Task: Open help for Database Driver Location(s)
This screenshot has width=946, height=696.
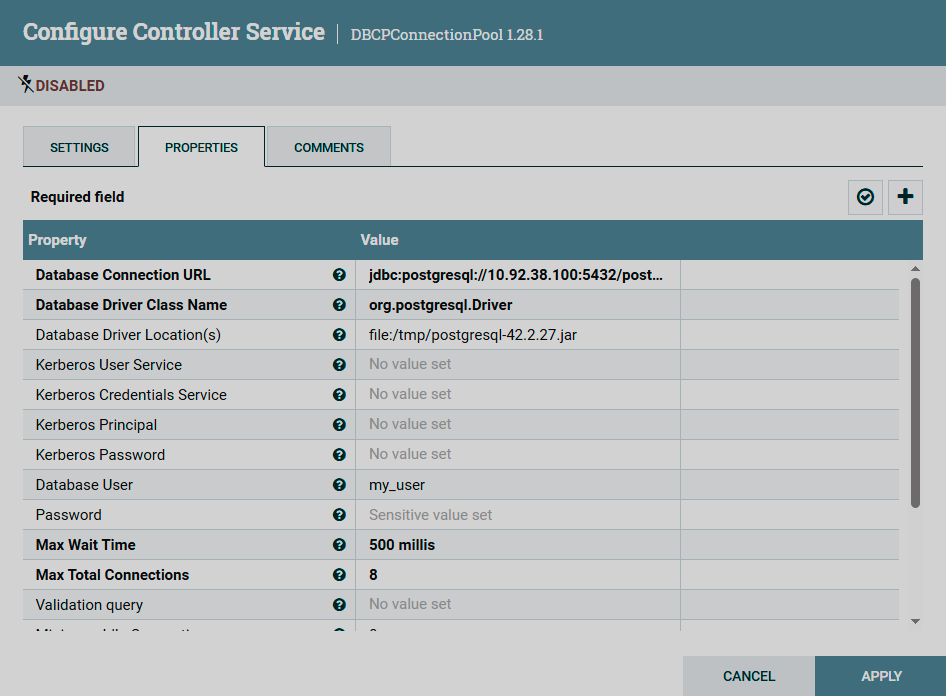Action: (339, 335)
